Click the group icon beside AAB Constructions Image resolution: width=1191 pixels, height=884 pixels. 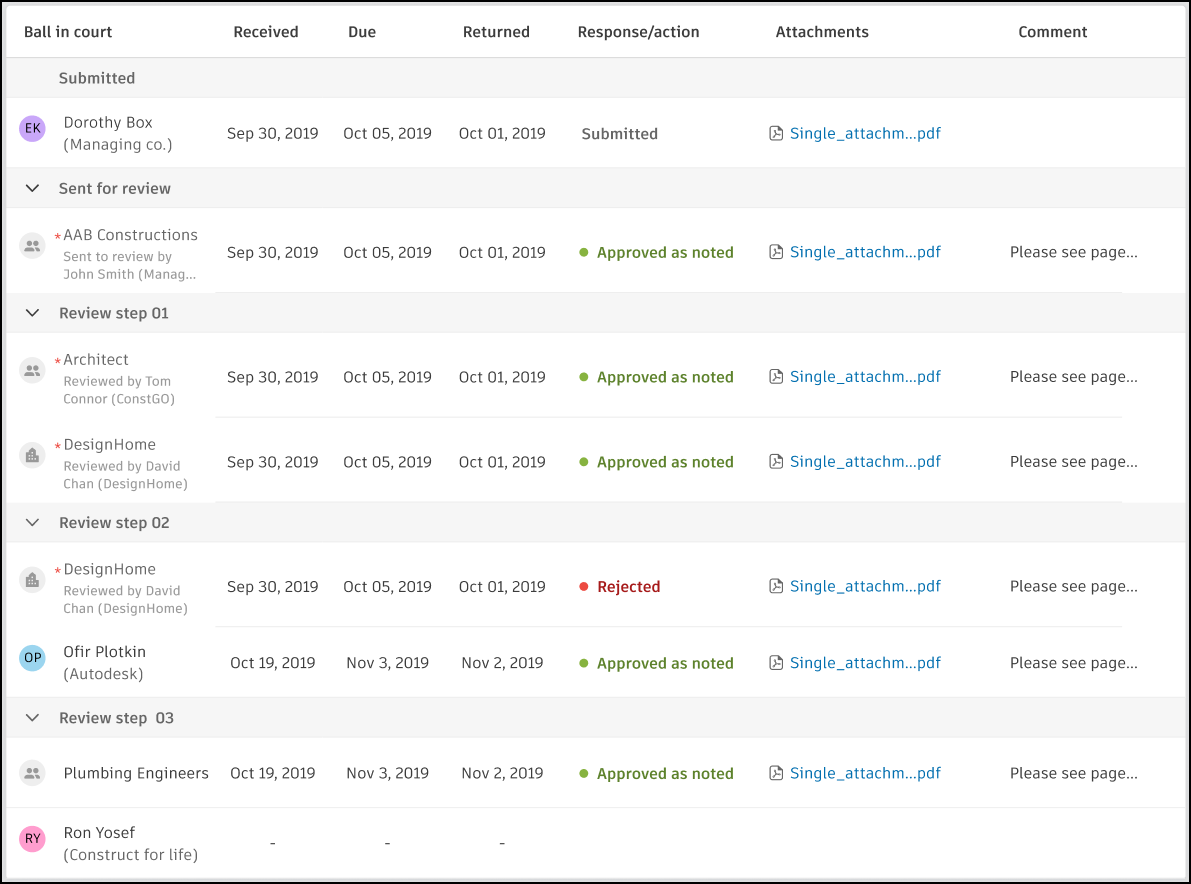33,246
